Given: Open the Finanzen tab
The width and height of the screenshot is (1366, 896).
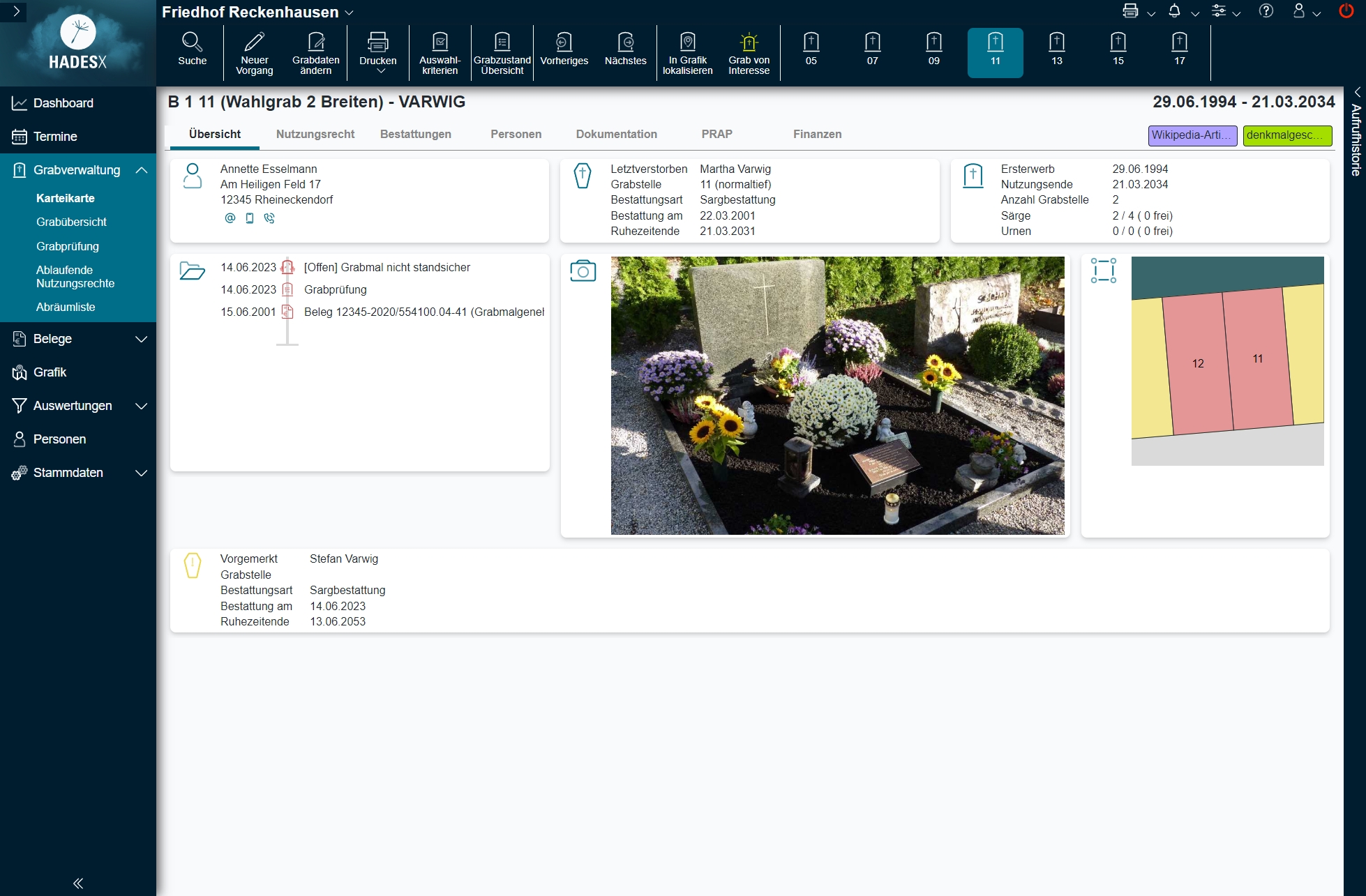Looking at the screenshot, I should click(817, 134).
